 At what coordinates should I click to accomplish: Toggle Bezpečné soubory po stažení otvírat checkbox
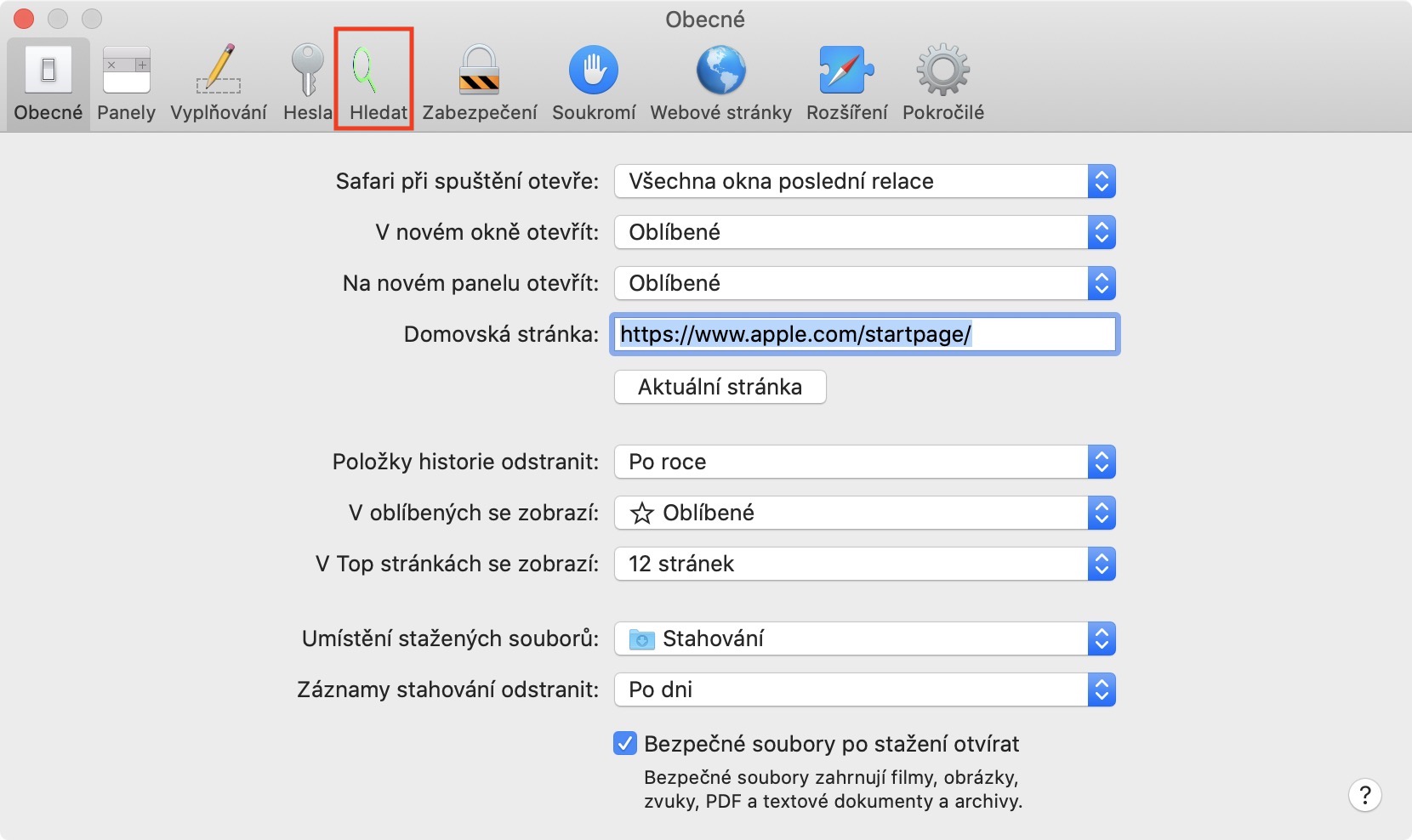coord(624,744)
